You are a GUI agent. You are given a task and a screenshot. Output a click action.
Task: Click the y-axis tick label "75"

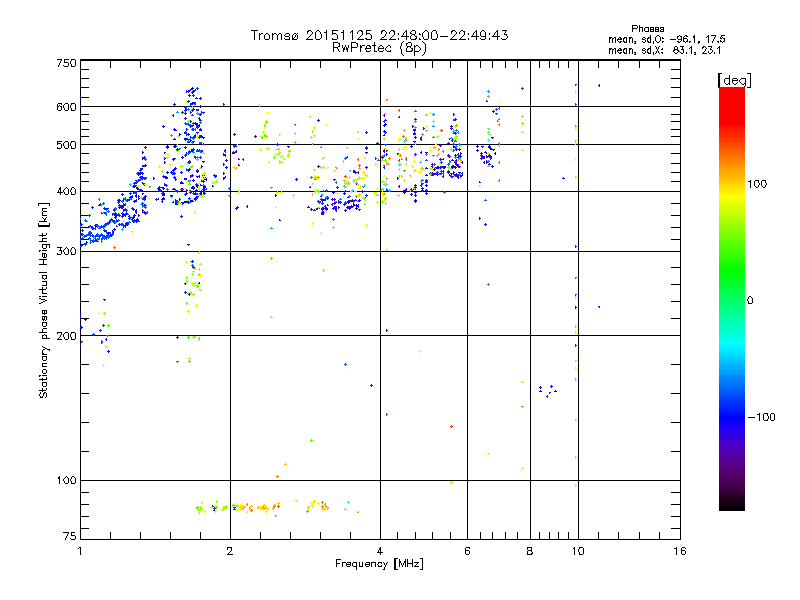click(70, 536)
